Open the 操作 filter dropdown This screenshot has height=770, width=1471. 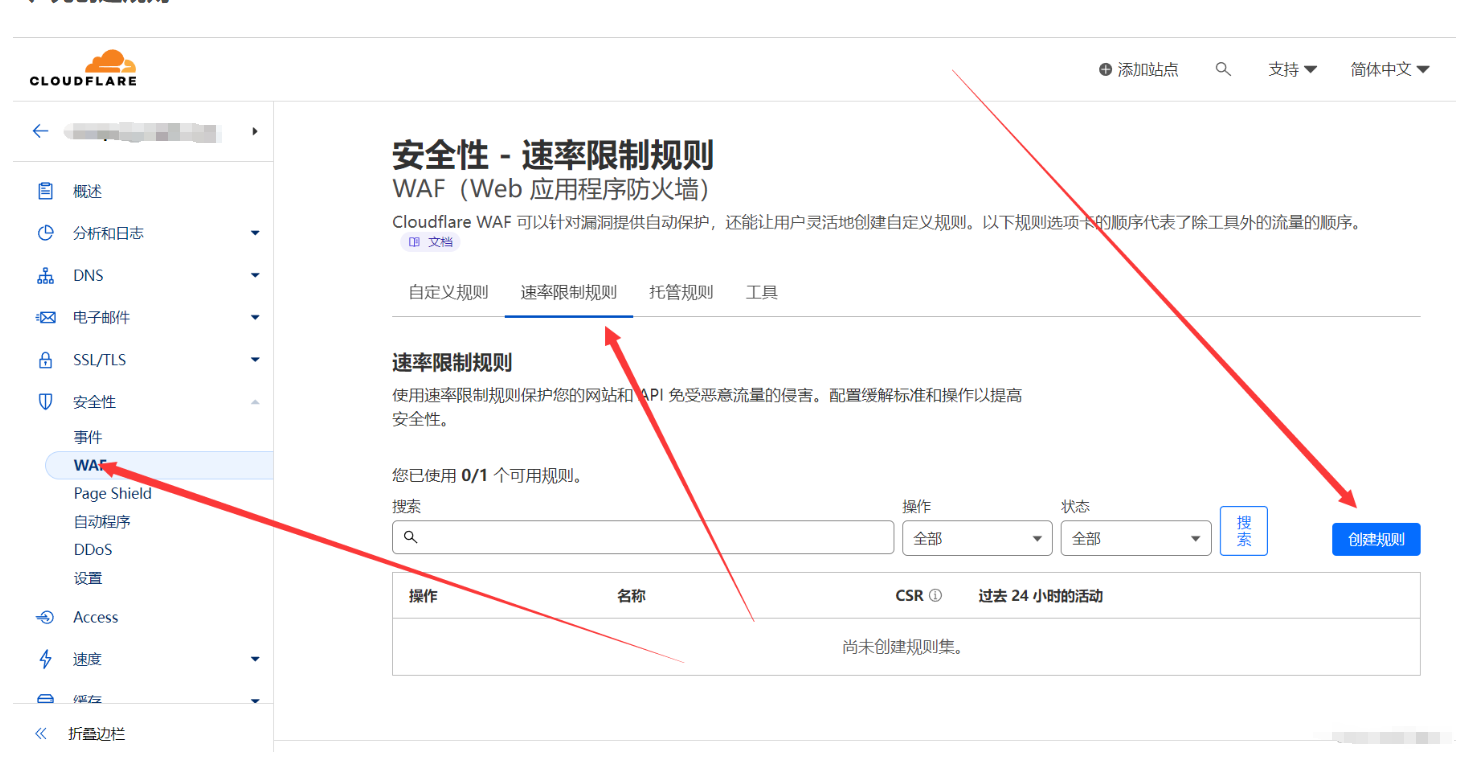(x=977, y=538)
